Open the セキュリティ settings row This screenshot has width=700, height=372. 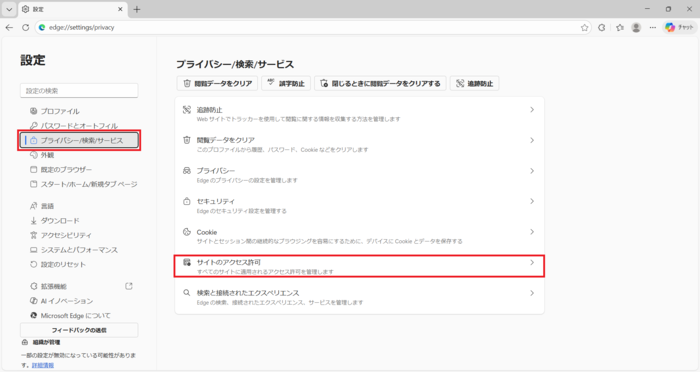[x=359, y=205]
